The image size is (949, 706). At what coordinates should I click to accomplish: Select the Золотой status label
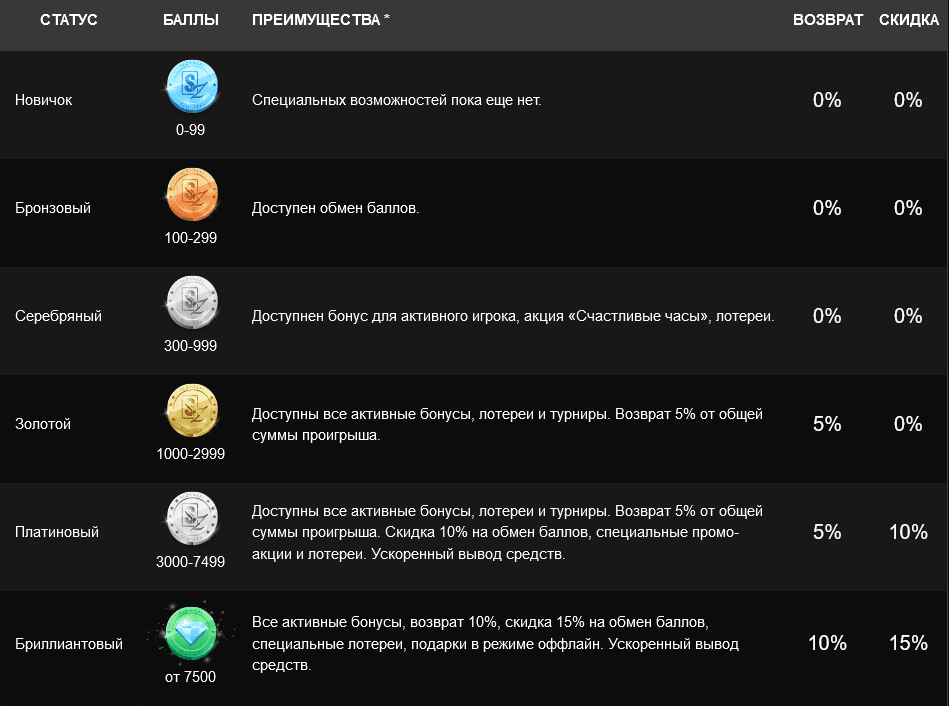42,424
